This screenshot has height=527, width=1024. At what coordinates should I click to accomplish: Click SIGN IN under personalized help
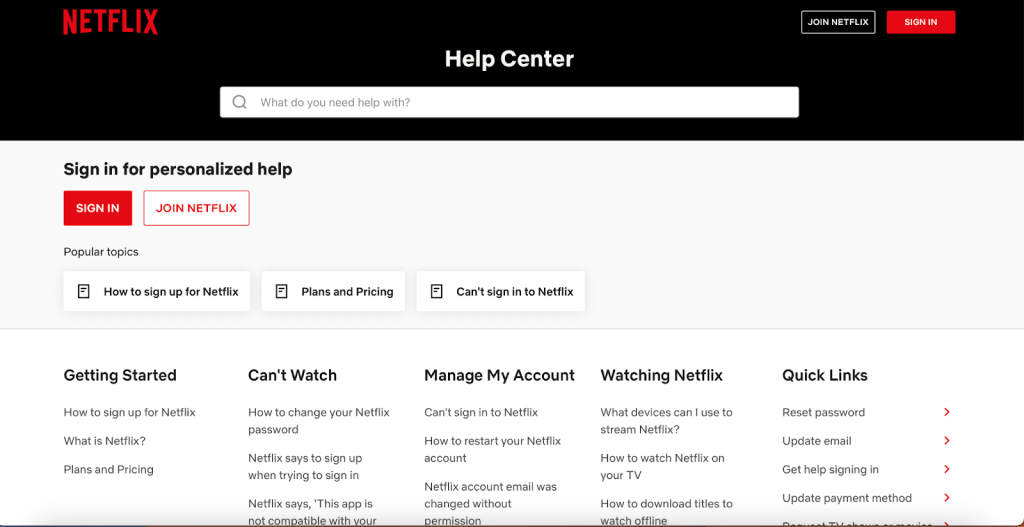point(98,208)
